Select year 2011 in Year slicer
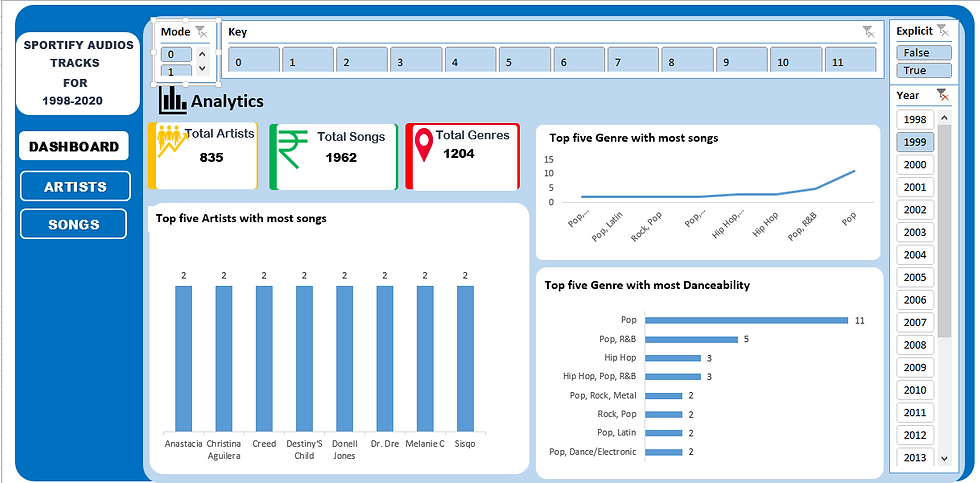Viewport: 980px width, 483px height. [x=915, y=412]
